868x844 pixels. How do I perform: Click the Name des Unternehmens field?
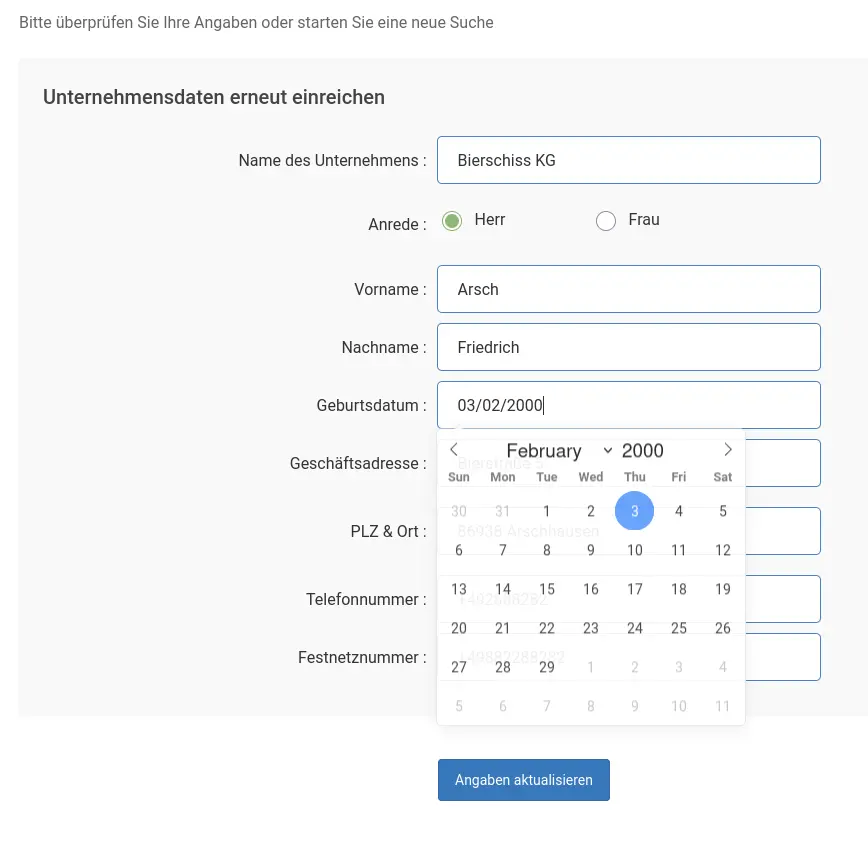pos(628,160)
